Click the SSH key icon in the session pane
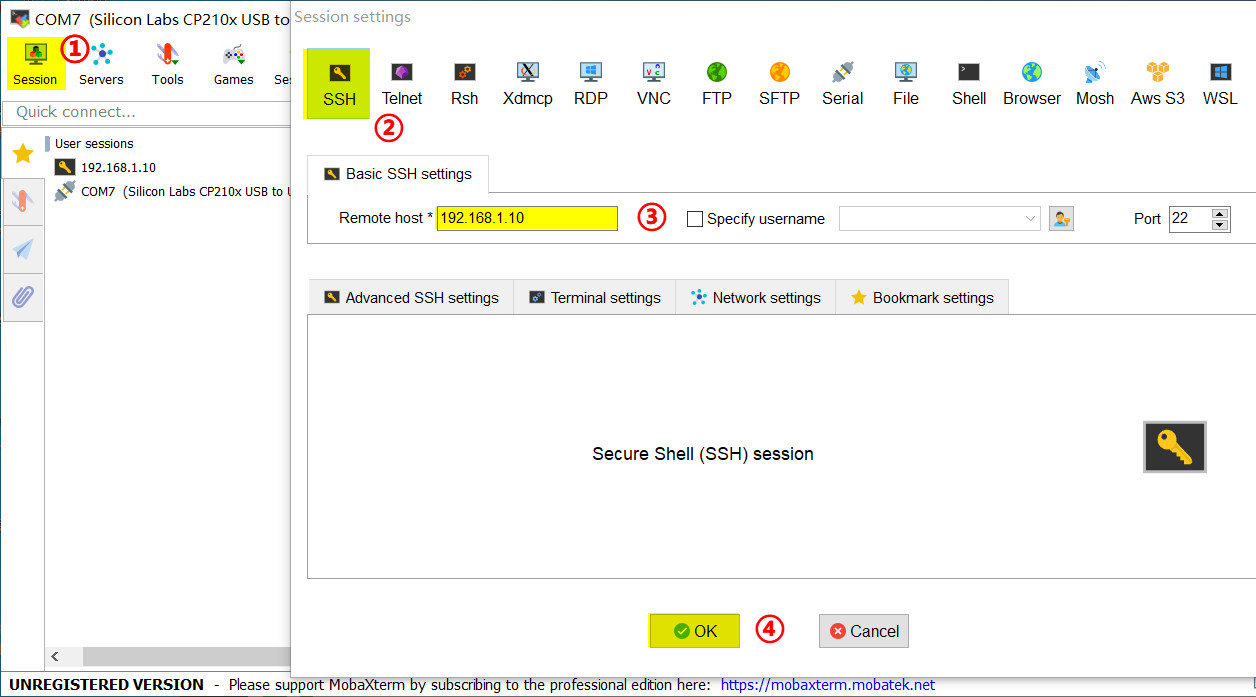The height and width of the screenshot is (697, 1256). pyautogui.click(x=1175, y=447)
